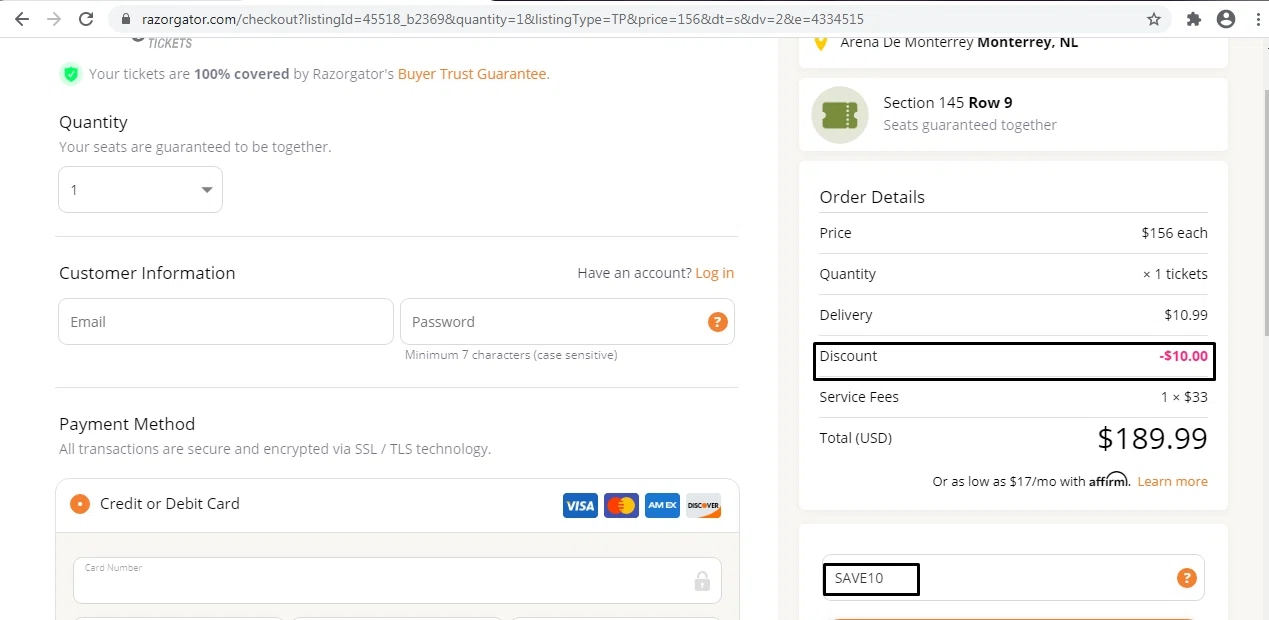Click the $156 each price value

click(1174, 233)
